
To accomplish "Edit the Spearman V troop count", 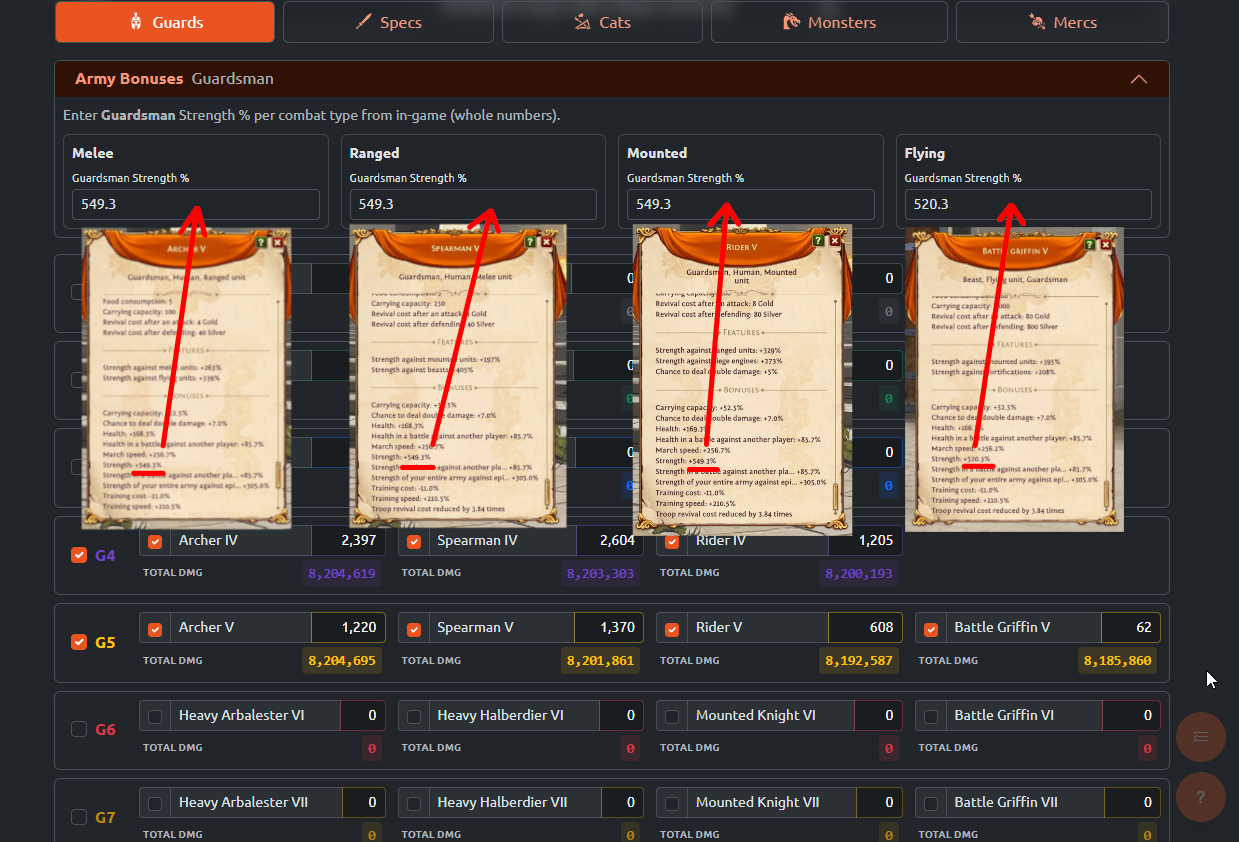I will pos(608,628).
